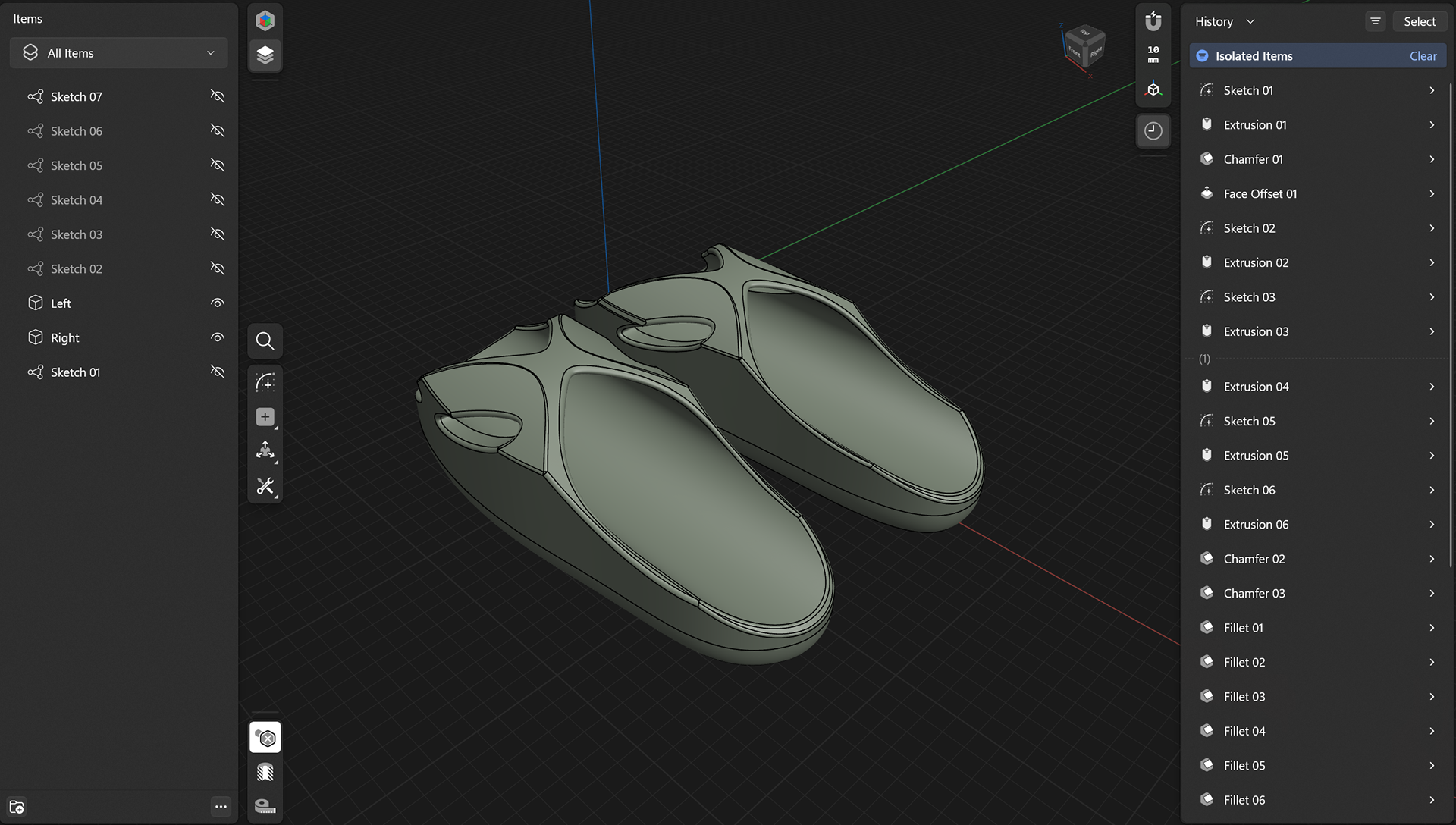The image size is (1456, 825).
Task: Click the Select button in History
Action: 1419,22
